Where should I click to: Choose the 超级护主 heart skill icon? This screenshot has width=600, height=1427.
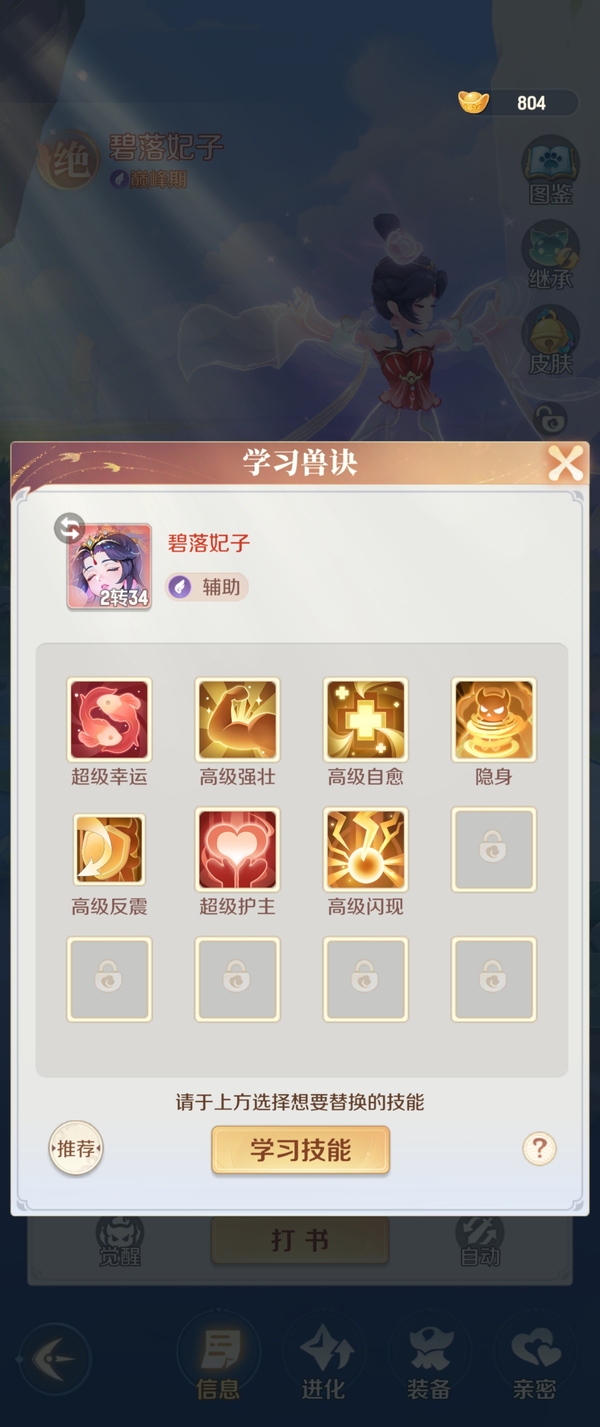pos(237,850)
